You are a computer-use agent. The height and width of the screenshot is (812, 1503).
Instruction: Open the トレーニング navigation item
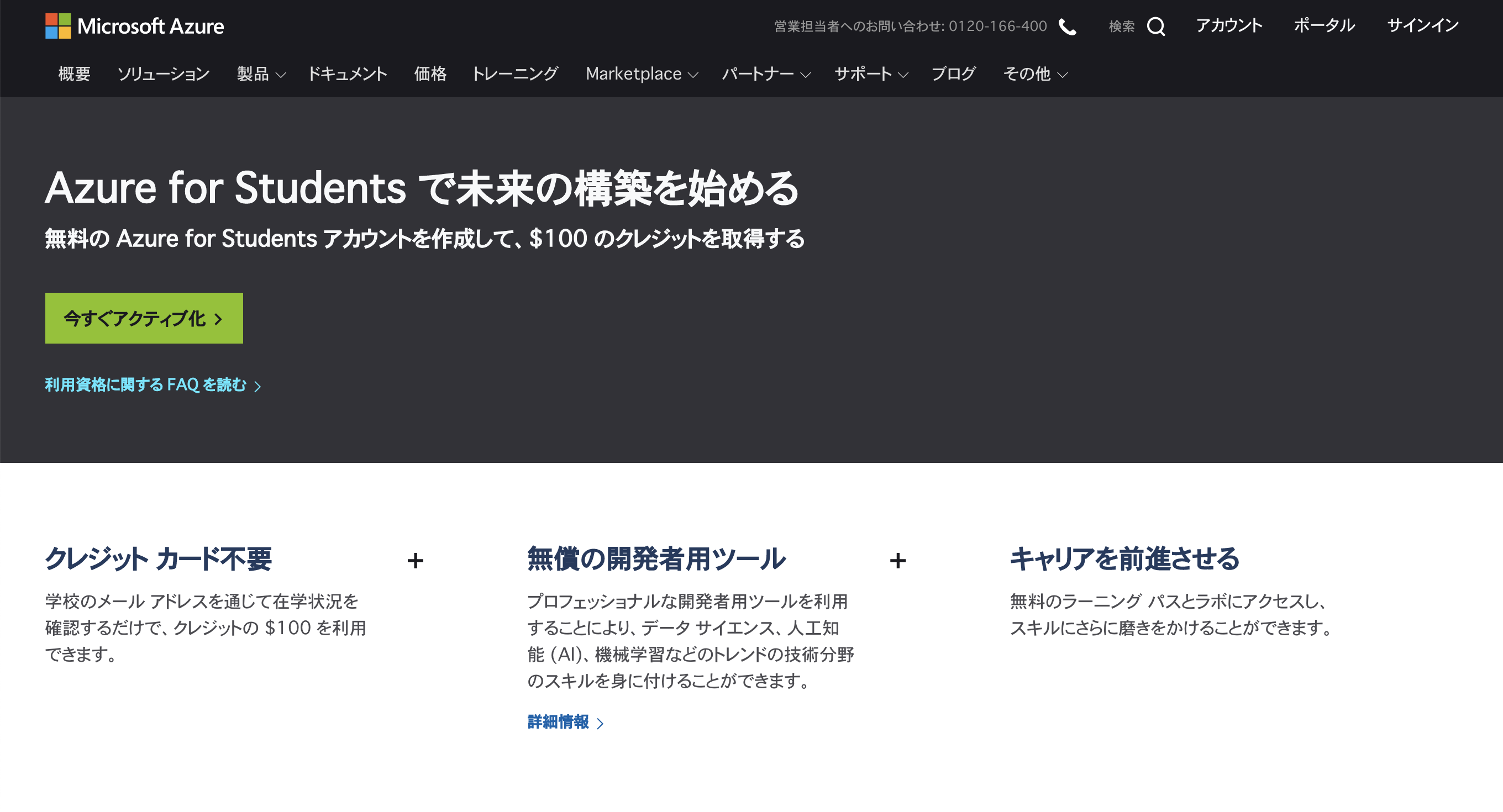tap(514, 73)
